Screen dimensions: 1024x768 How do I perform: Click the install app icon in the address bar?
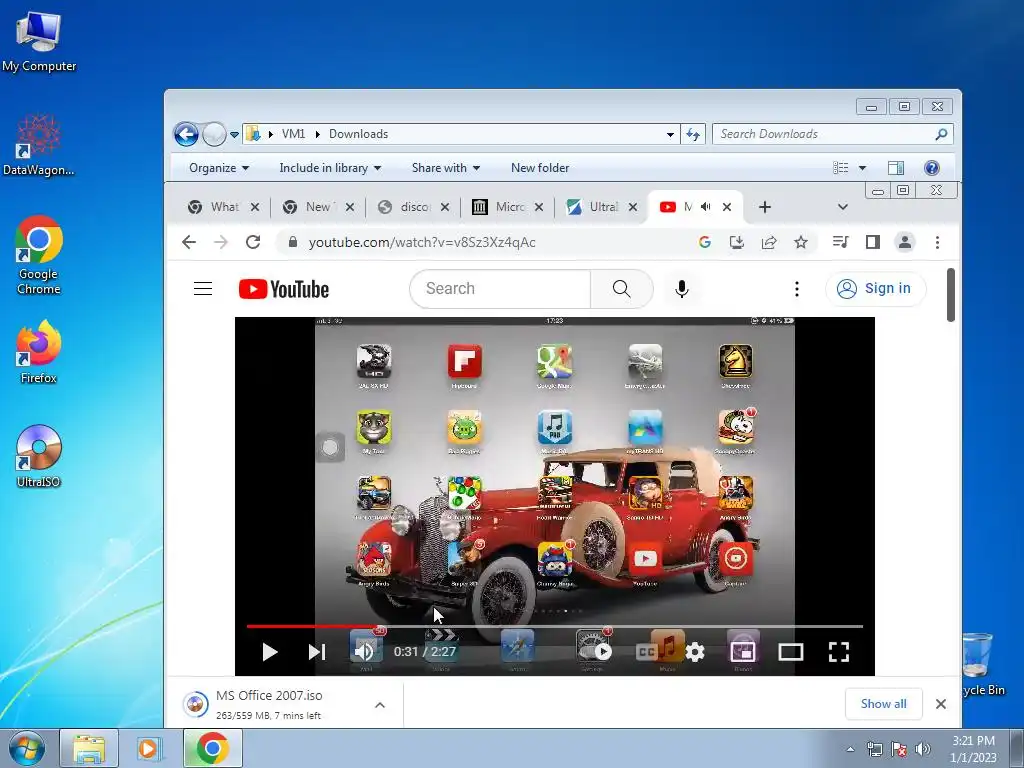click(x=737, y=242)
